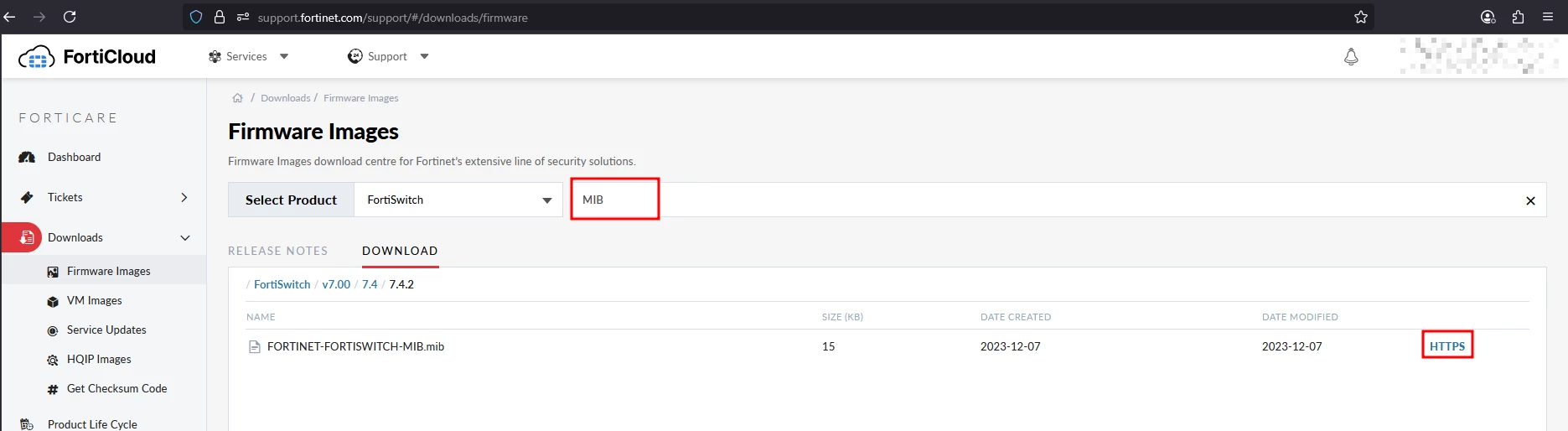Click the Firmware Images sidebar icon
The width and height of the screenshot is (1568, 431).
coord(53,272)
